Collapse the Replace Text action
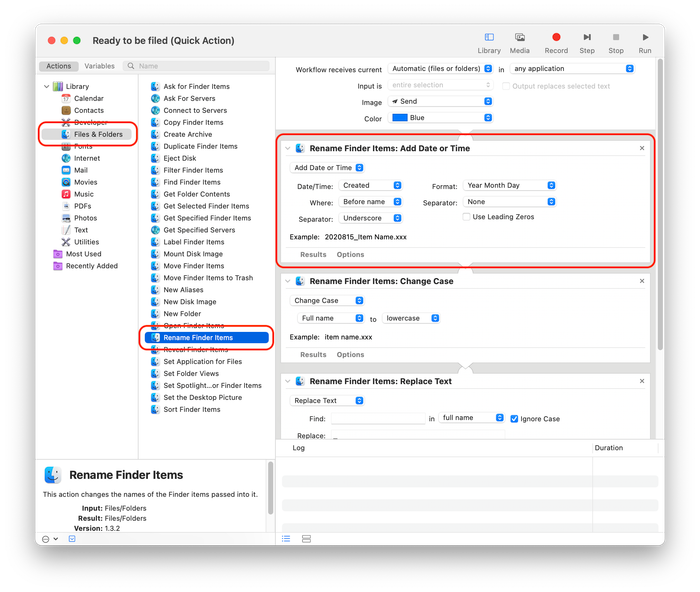 coord(288,381)
